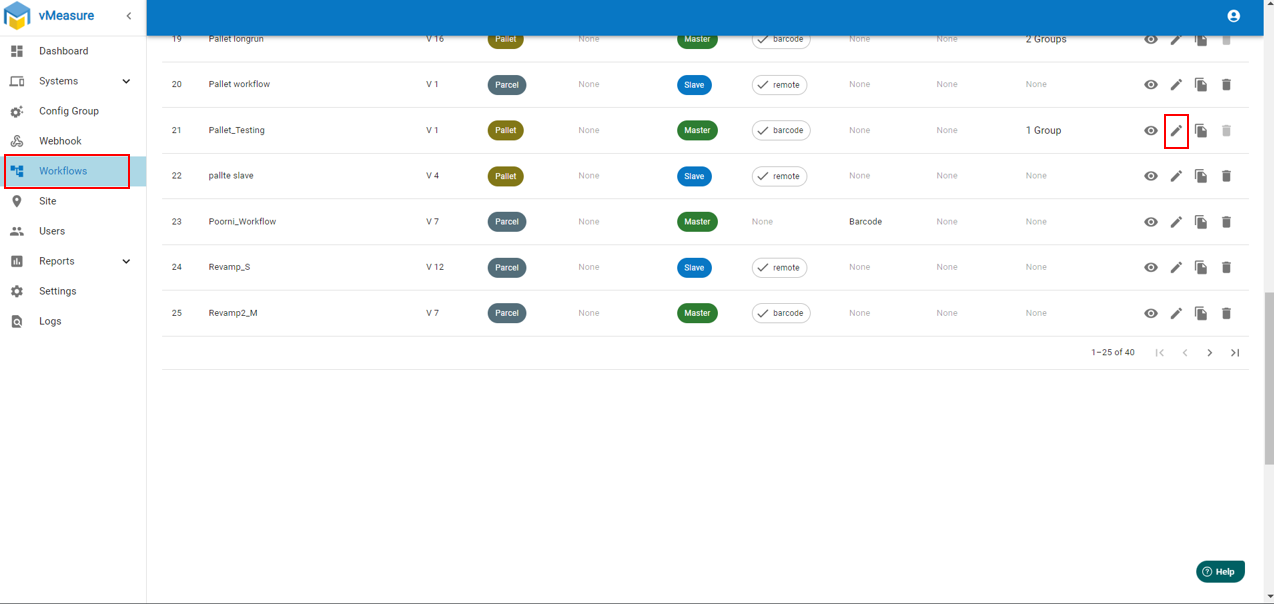Image resolution: width=1274 pixels, height=604 pixels.
Task: Delete the pallte slave workflow
Action: 1226,176
